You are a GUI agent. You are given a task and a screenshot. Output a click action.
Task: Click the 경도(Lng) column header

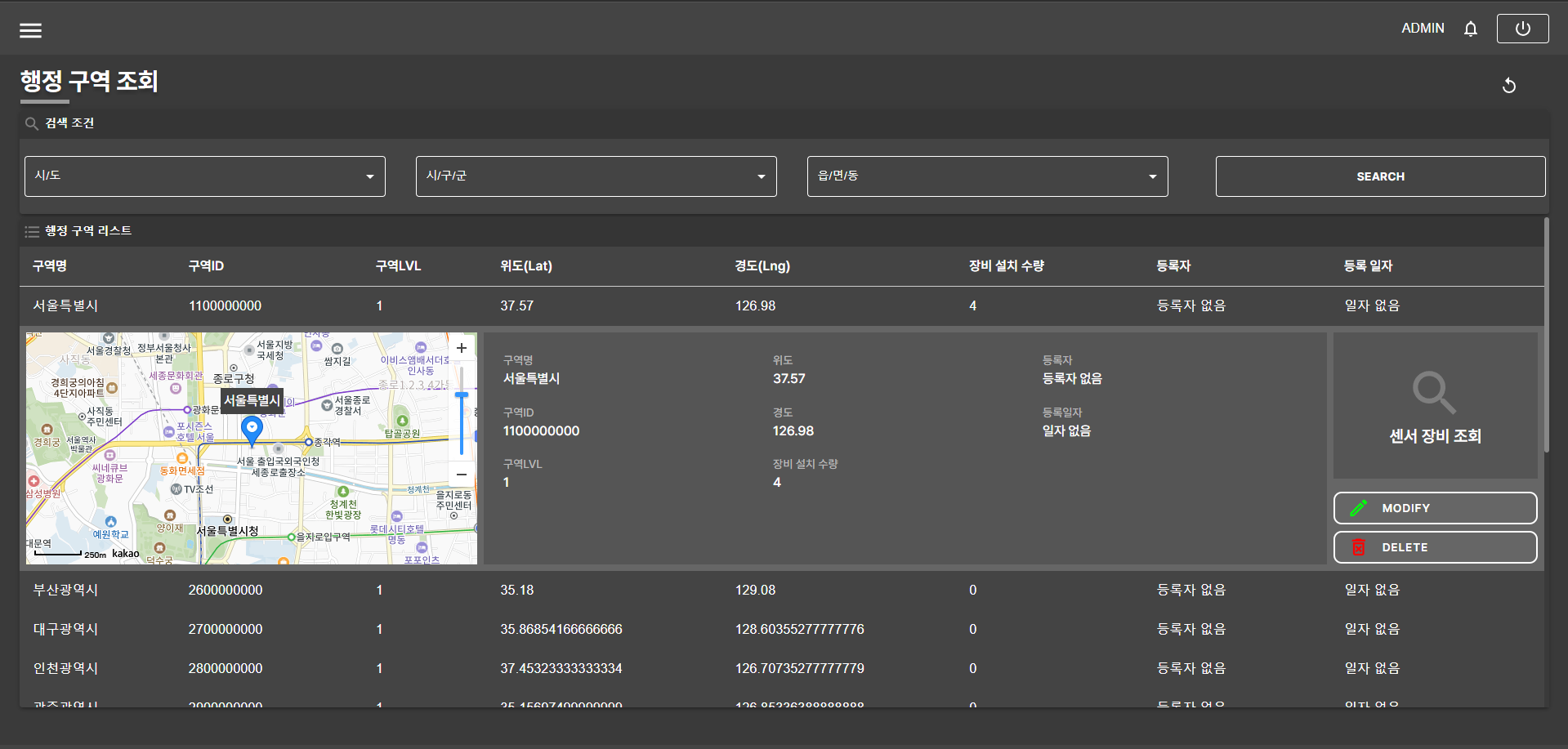coord(762,266)
